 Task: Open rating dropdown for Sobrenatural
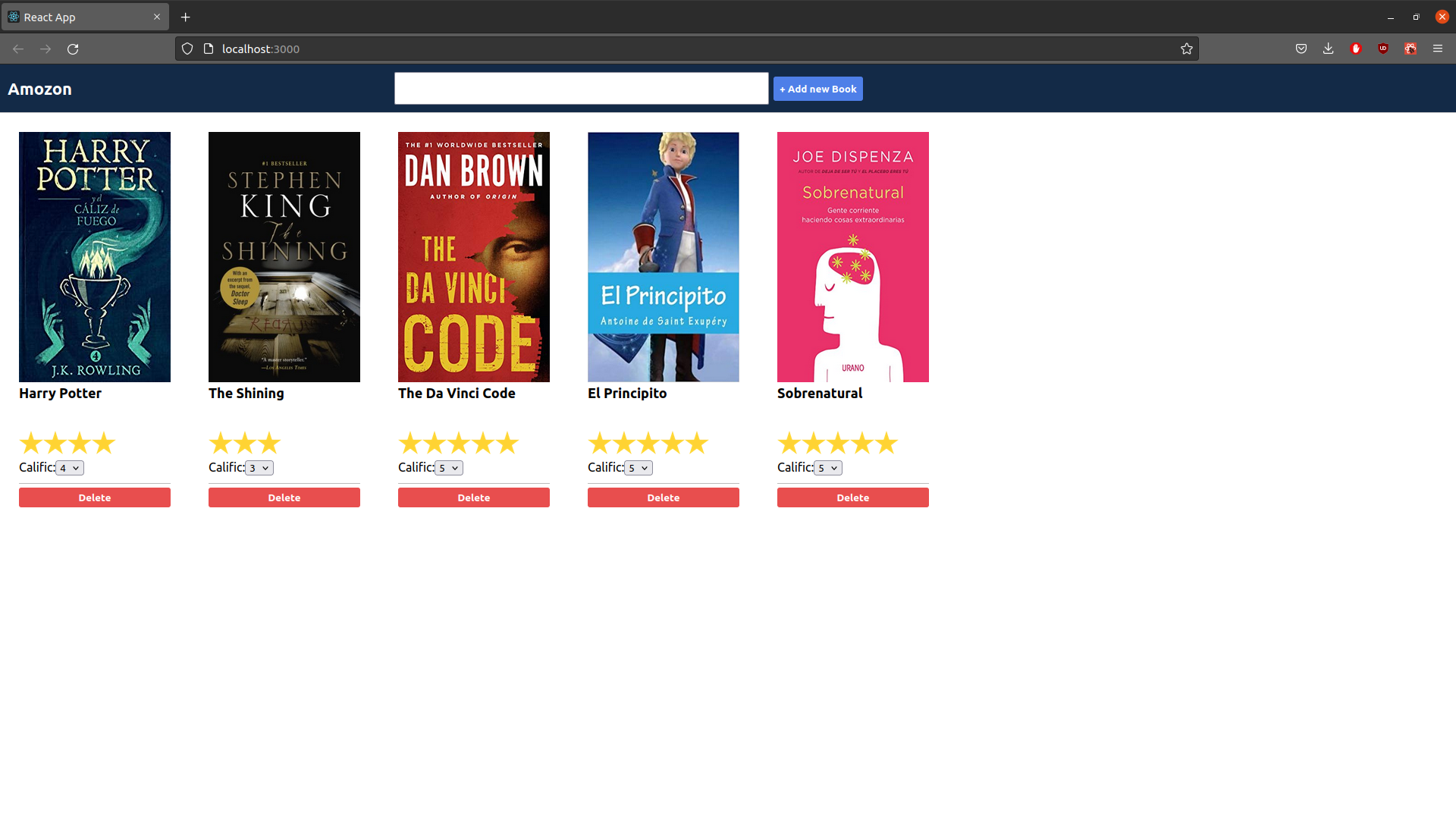coord(828,468)
